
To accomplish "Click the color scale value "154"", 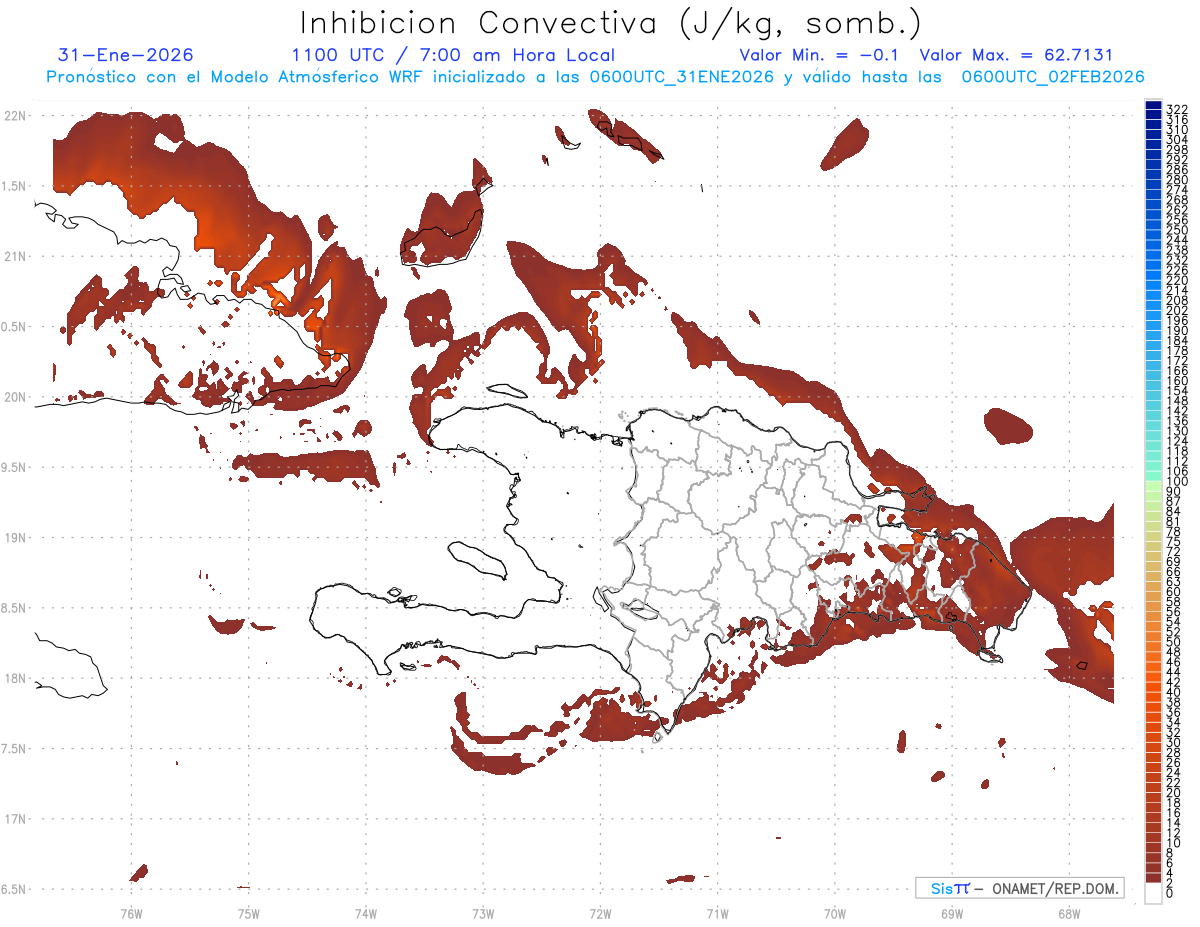I will point(1177,391).
